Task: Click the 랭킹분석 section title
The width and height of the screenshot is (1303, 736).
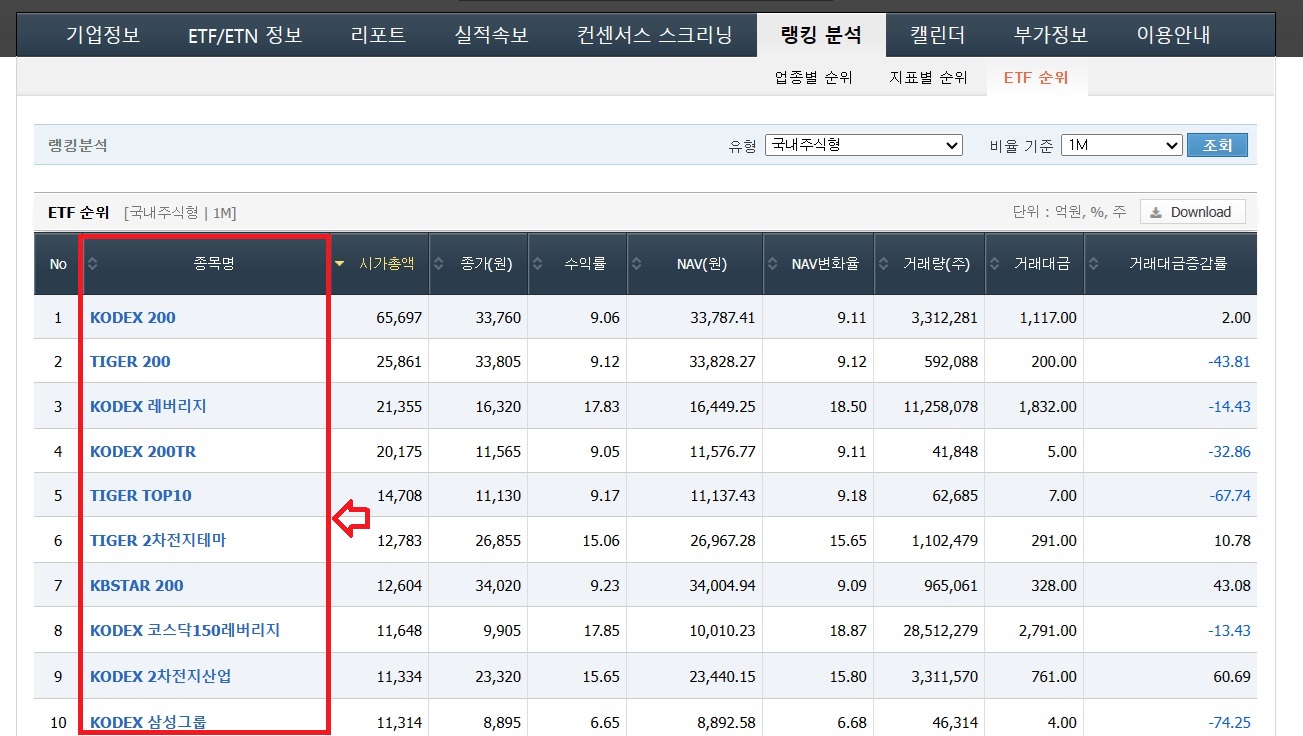Action: point(77,145)
